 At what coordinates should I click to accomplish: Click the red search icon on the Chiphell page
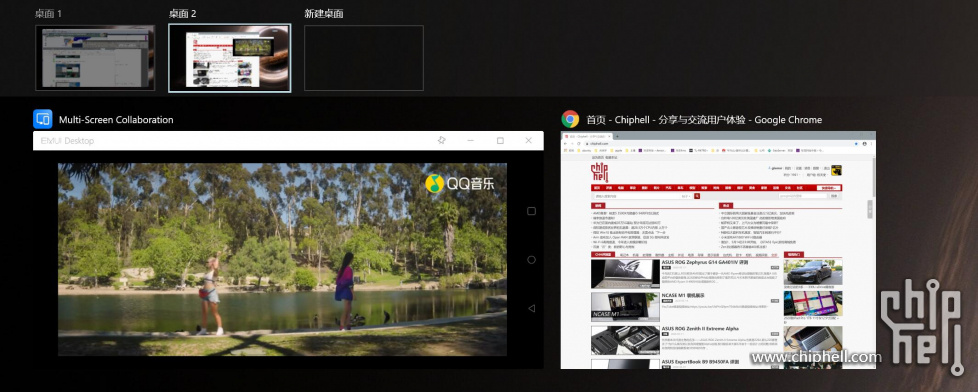[x=697, y=196]
